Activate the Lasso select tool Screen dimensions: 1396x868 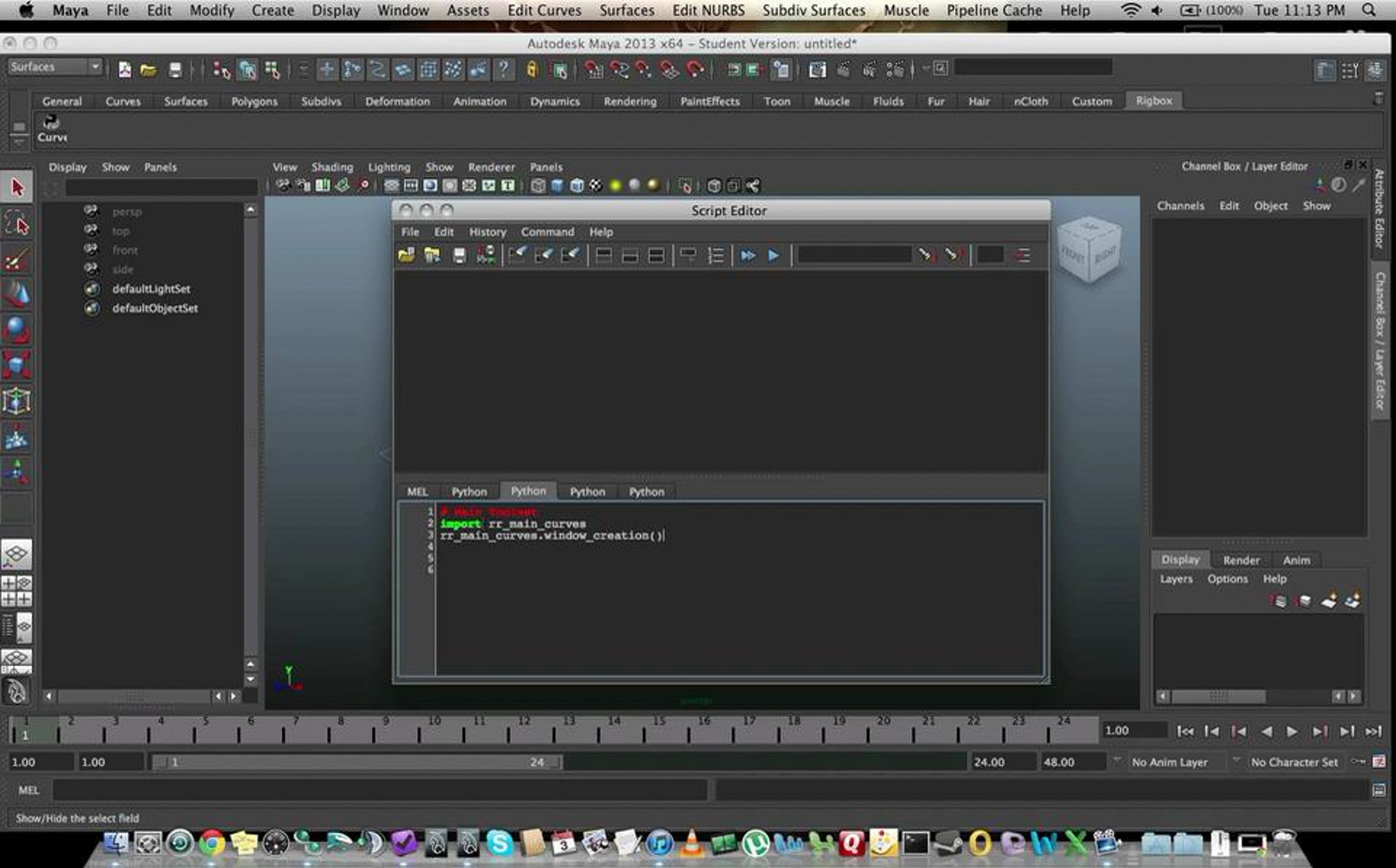pyautogui.click(x=17, y=223)
